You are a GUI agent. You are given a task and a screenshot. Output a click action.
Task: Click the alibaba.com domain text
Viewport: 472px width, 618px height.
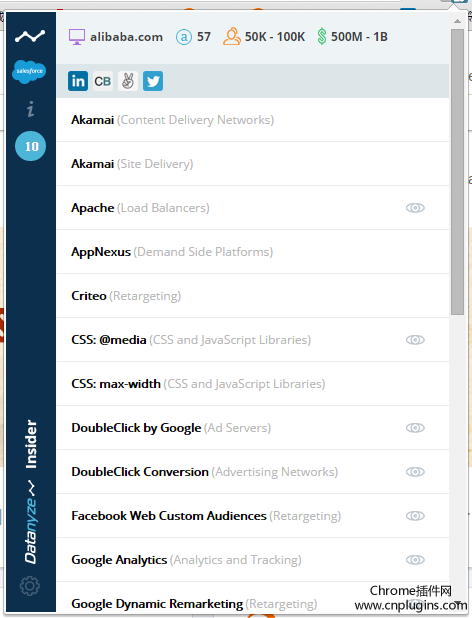point(126,37)
